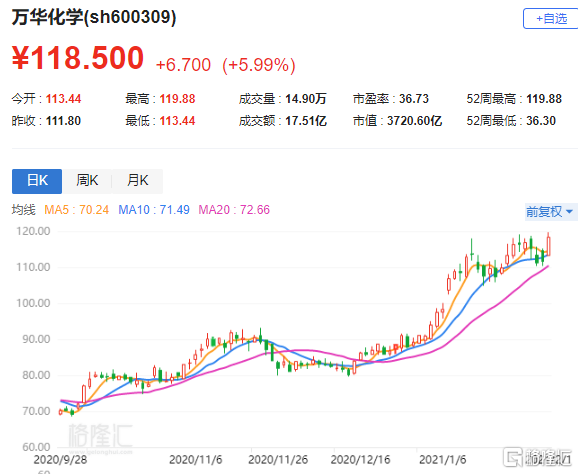This screenshot has height=474, width=578.
Task: Click the MA5 : 70.24 indicator label
Action: point(76,210)
